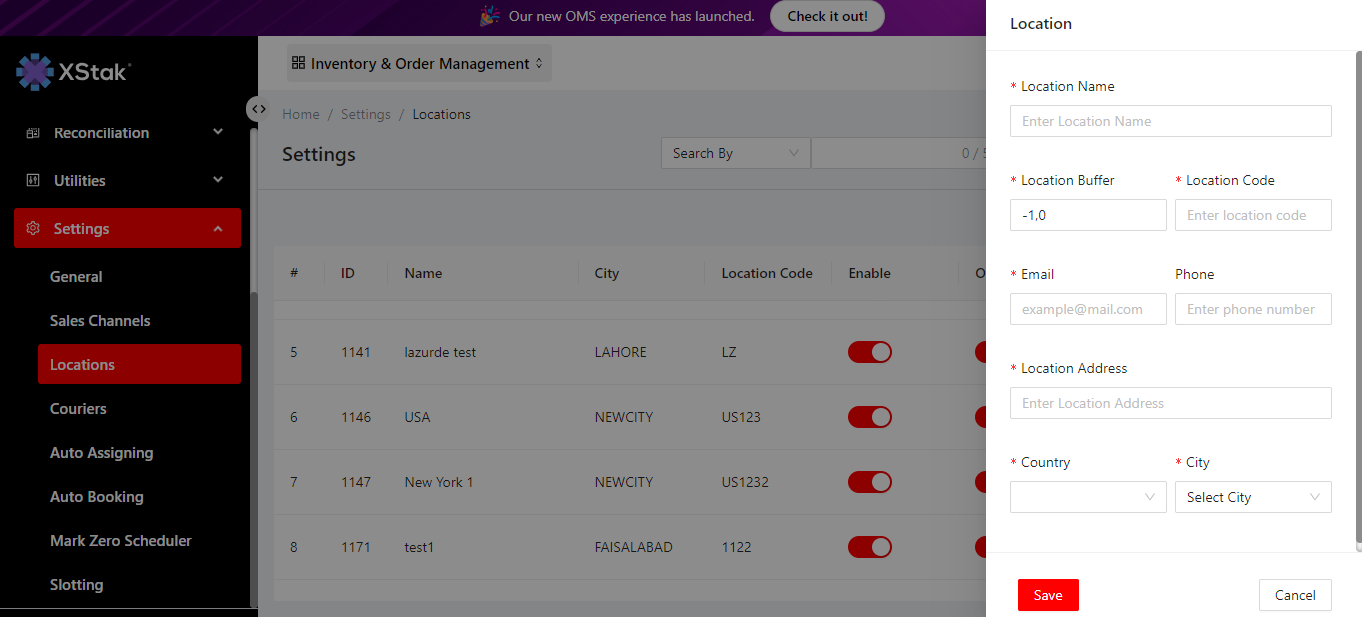Toggle Enable switch for lazurde test

869,352
